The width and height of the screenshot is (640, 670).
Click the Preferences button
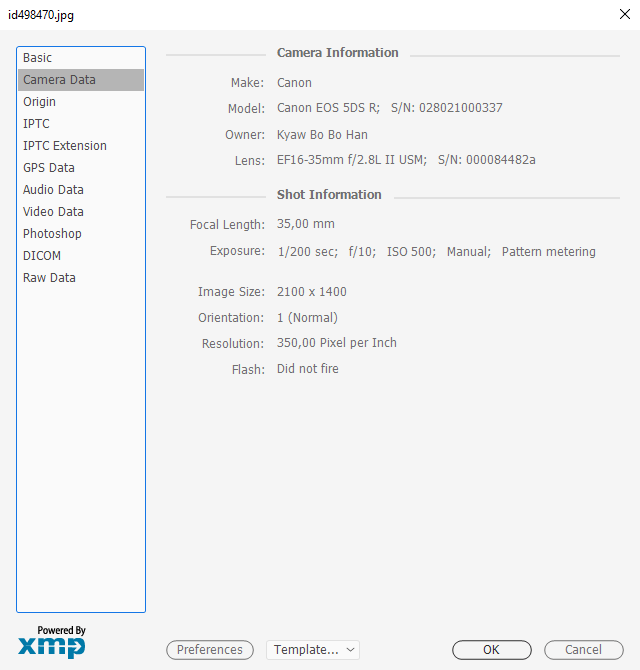pyautogui.click(x=210, y=650)
